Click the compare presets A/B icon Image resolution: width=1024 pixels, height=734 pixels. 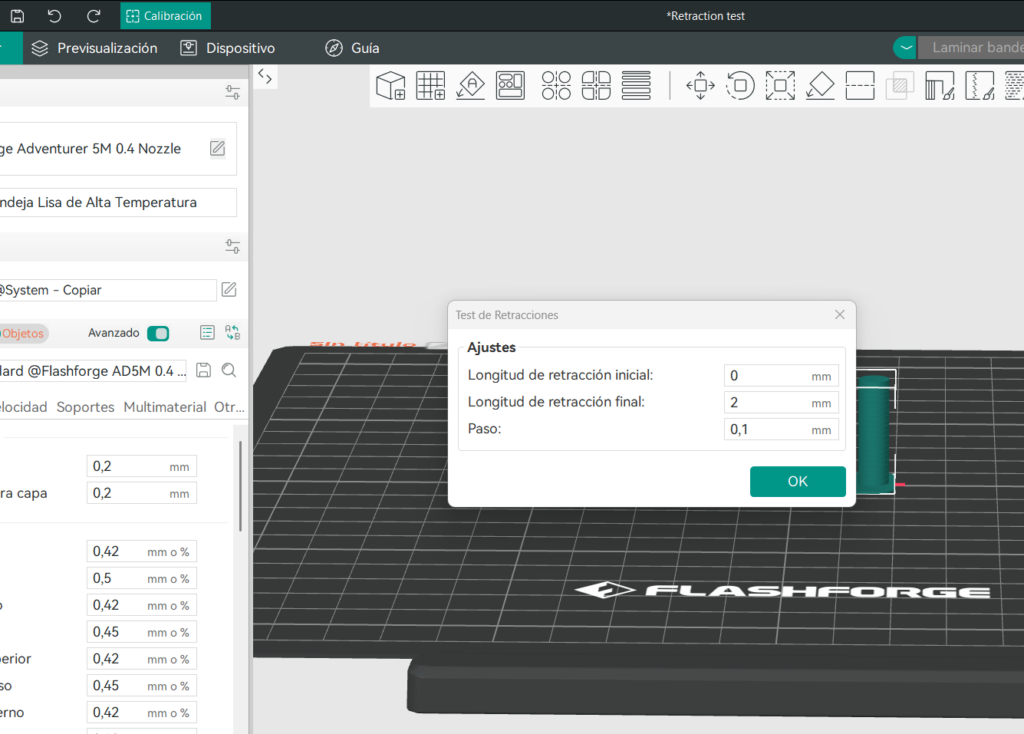tap(233, 333)
